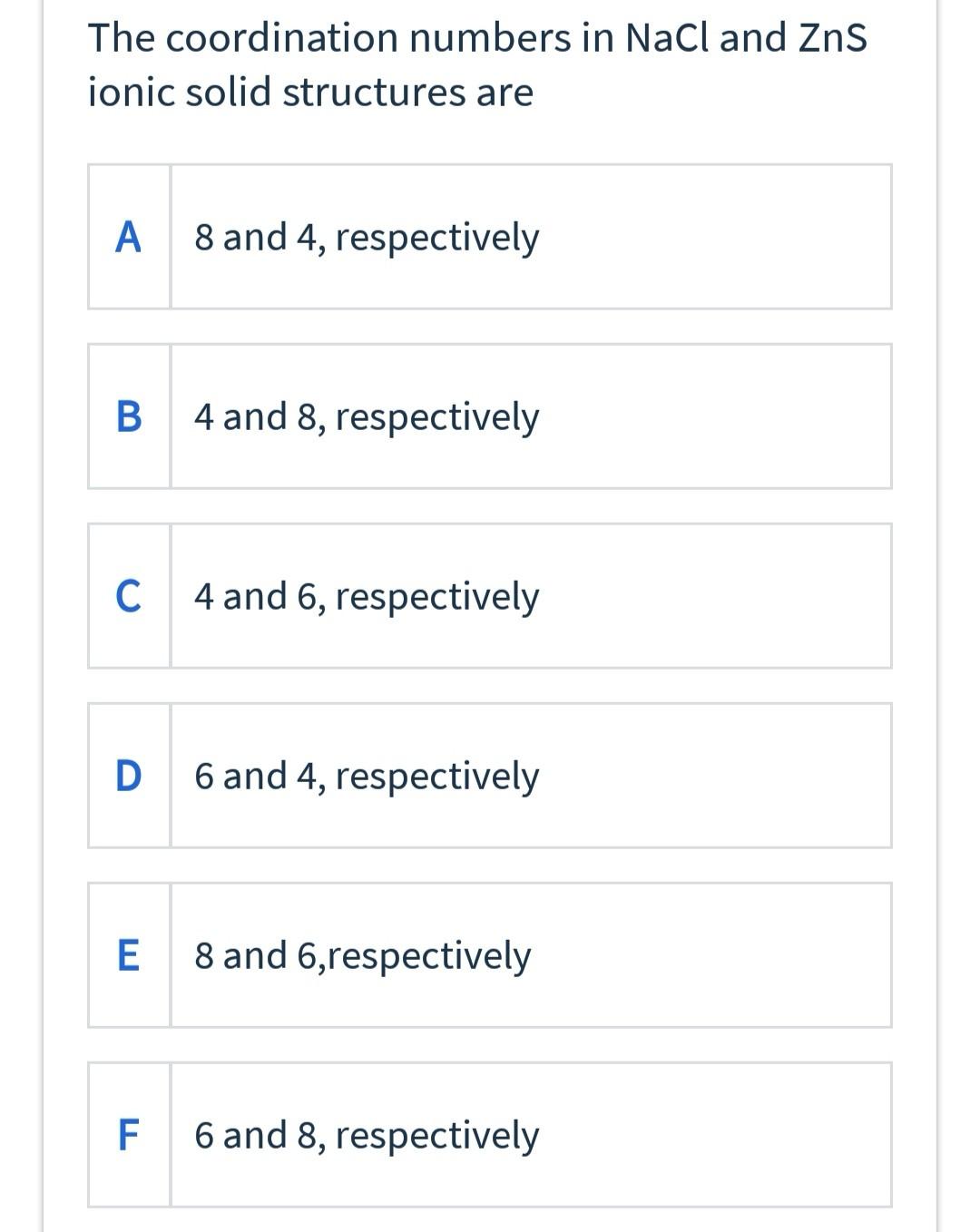Click empty right area of option F row
The image size is (980, 1232).
[x=726, y=1135]
